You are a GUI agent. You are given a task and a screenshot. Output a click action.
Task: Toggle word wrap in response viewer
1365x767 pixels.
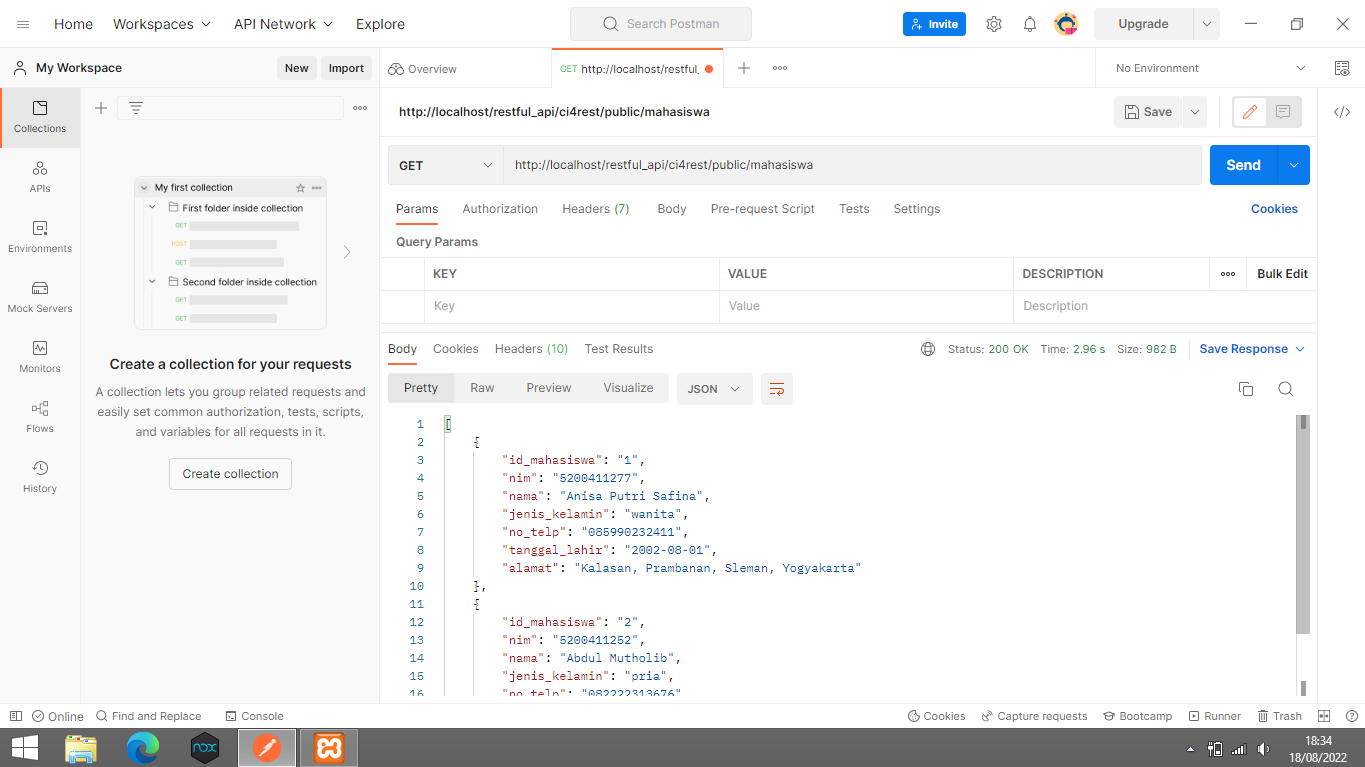[x=777, y=389]
